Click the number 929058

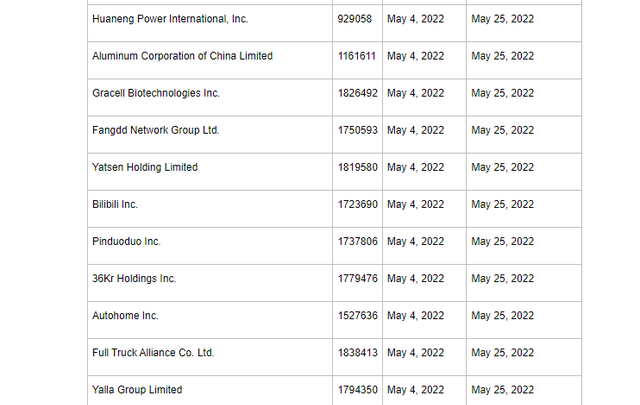355,19
